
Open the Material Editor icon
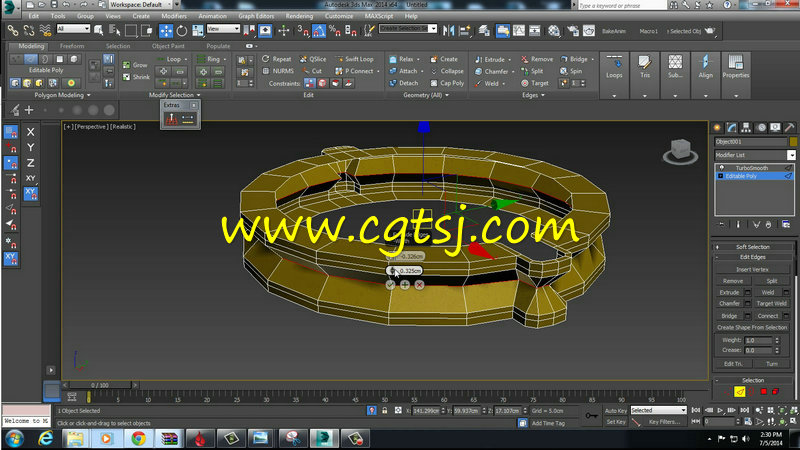554,31
